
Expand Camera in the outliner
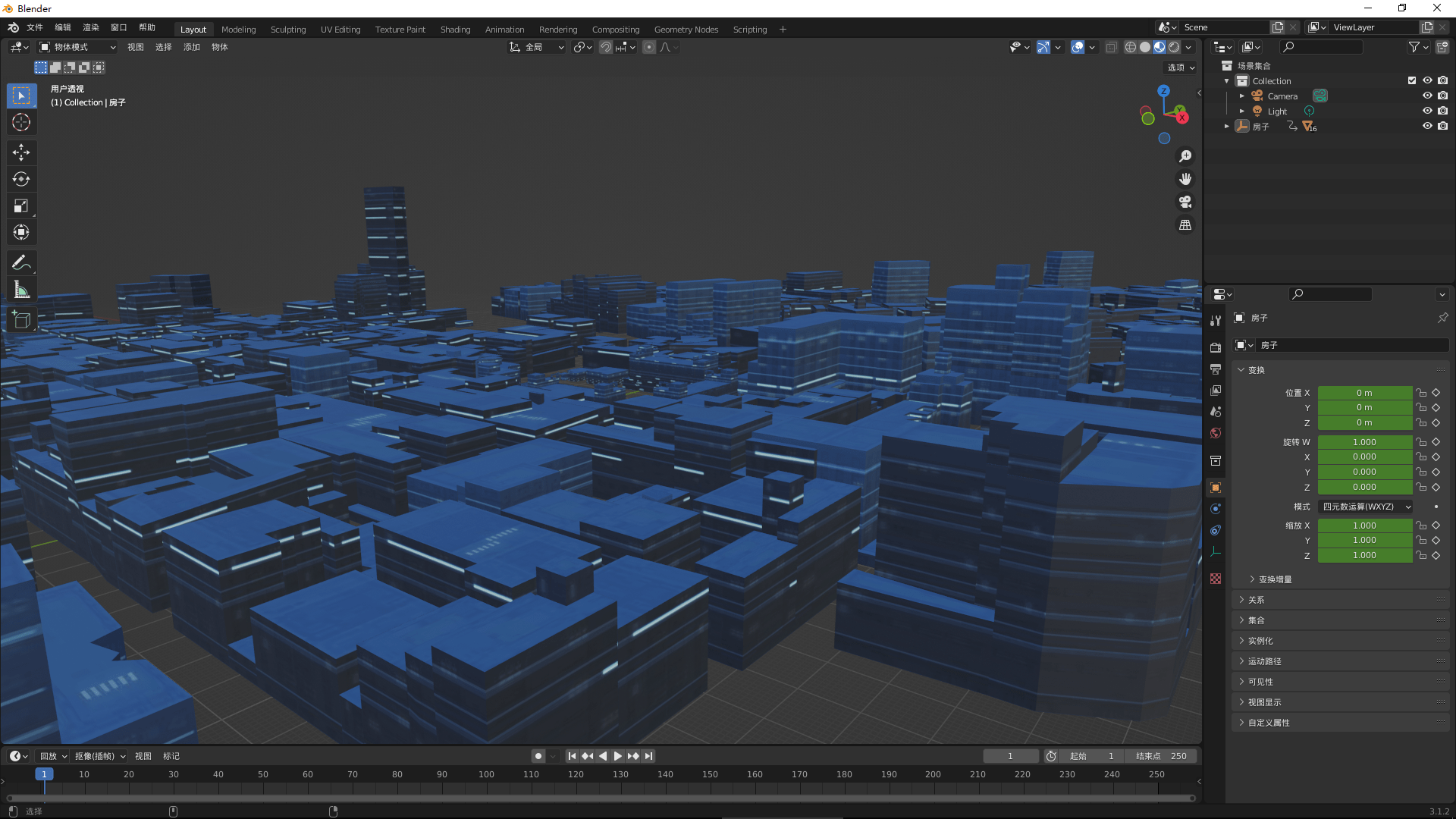pyautogui.click(x=1241, y=96)
